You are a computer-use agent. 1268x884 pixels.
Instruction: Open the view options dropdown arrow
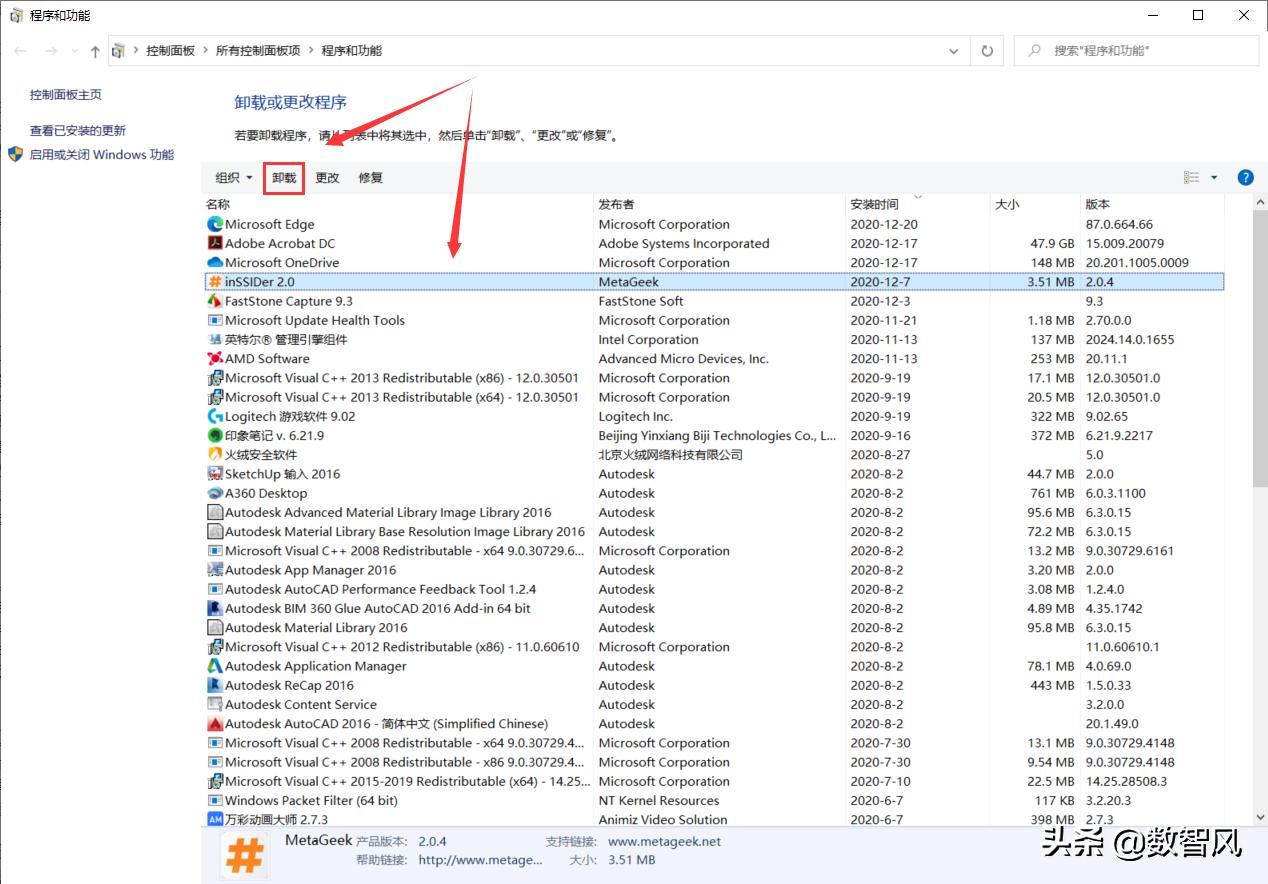(x=1214, y=177)
